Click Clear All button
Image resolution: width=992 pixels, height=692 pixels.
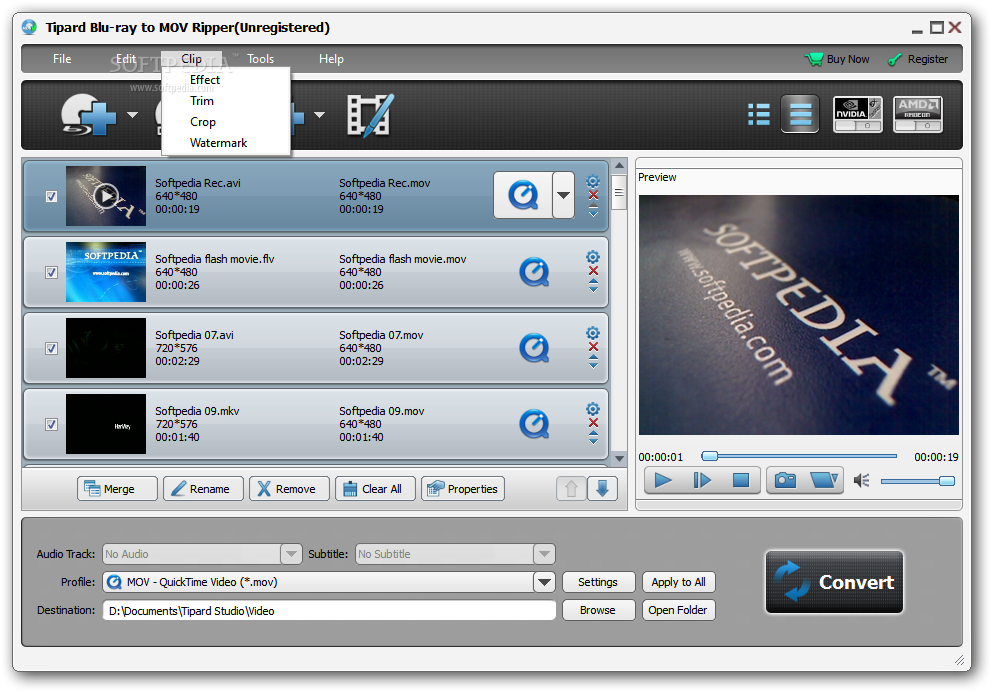375,489
